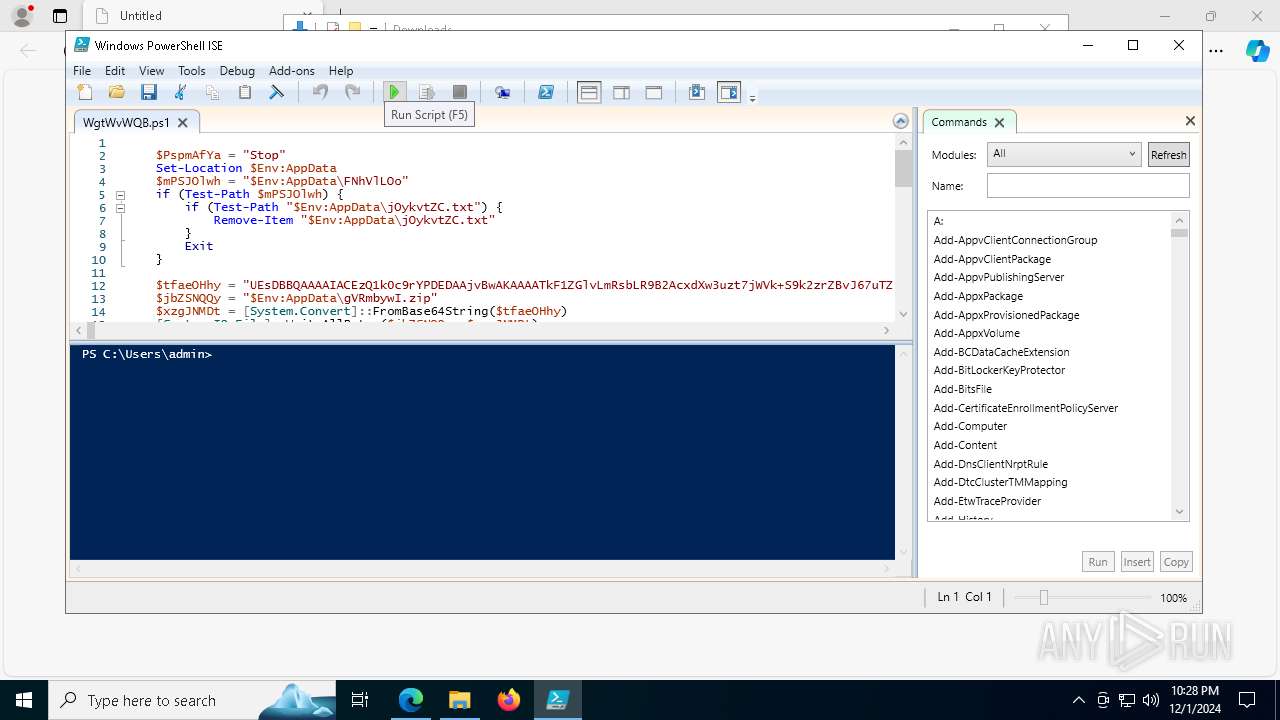The height and width of the screenshot is (720, 1280).
Task: Toggle the Show Command Window icon
Action: [x=697, y=92]
